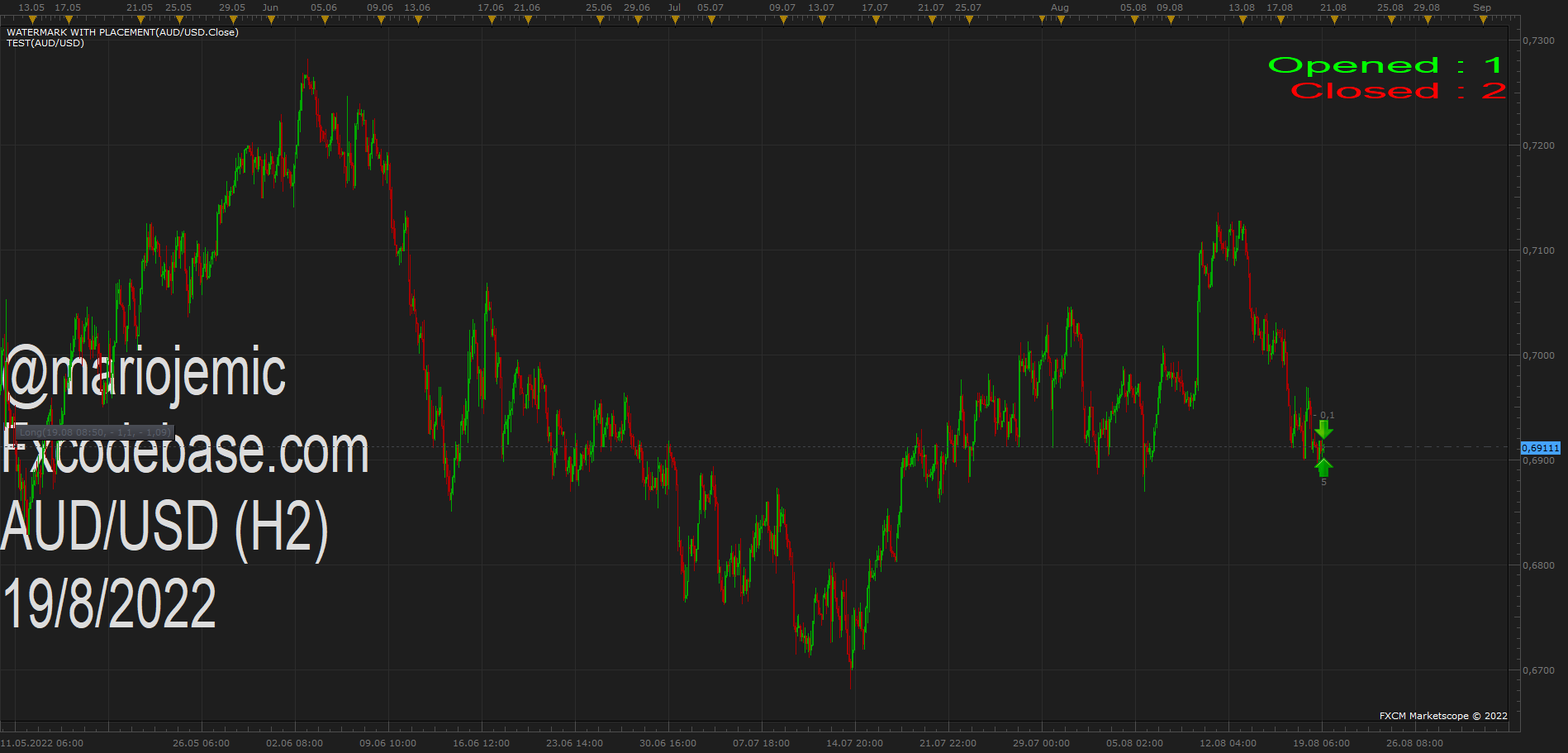Click the 26.05 06:00 time axis label

(201, 743)
